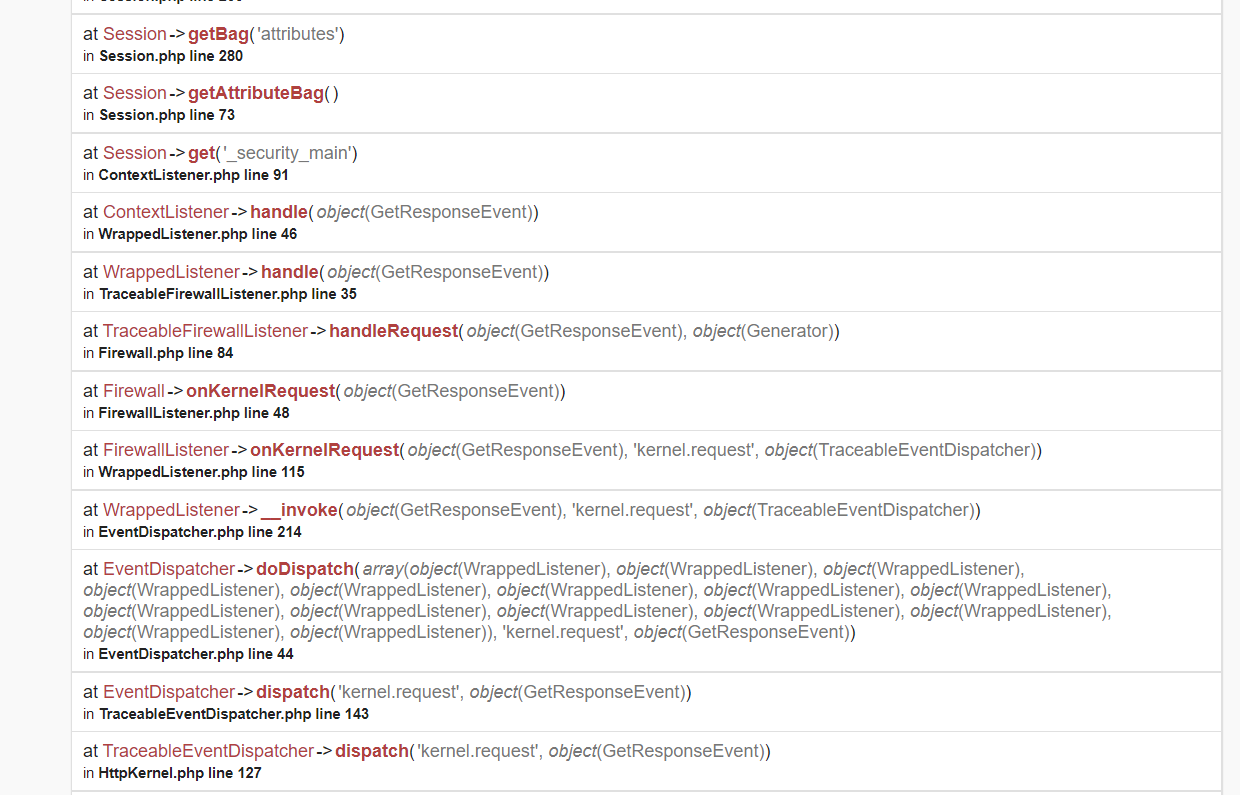The width and height of the screenshot is (1240, 795).
Task: Open HttpKernel.php line 127 reference
Action: pyautogui.click(x=180, y=773)
